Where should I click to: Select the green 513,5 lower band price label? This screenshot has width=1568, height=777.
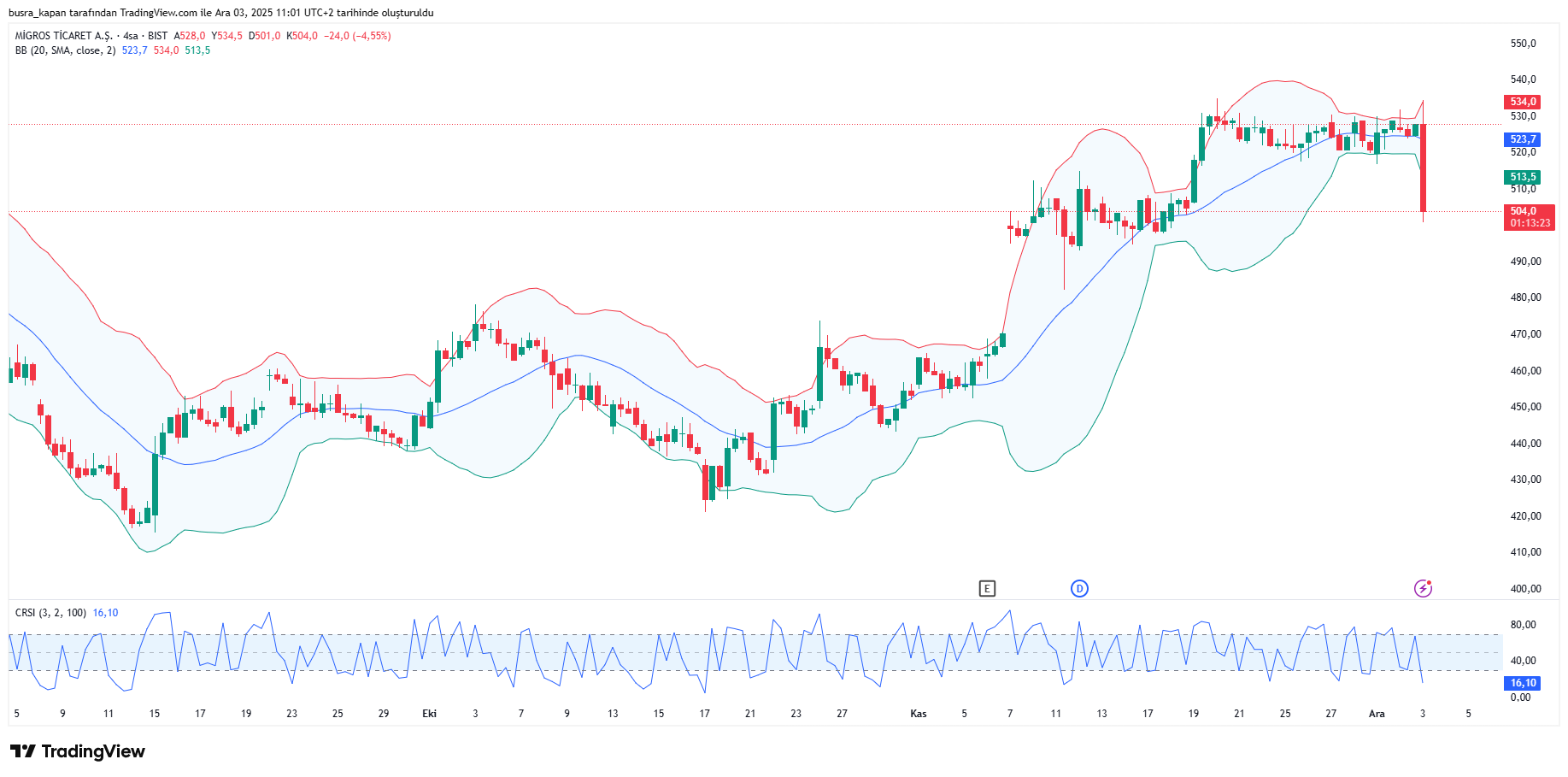pos(1523,177)
